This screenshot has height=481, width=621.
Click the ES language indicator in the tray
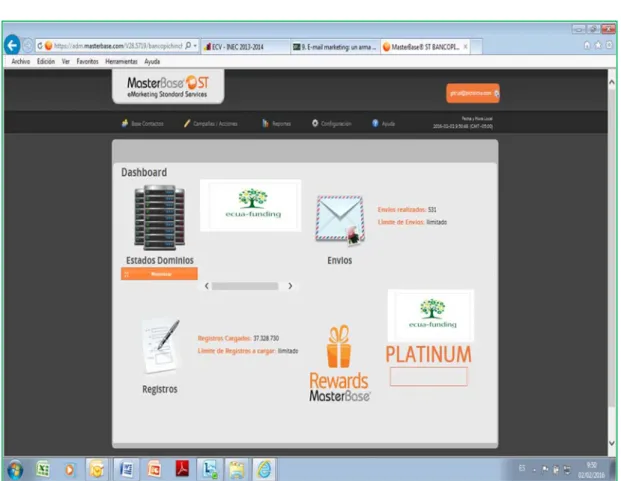(x=522, y=468)
